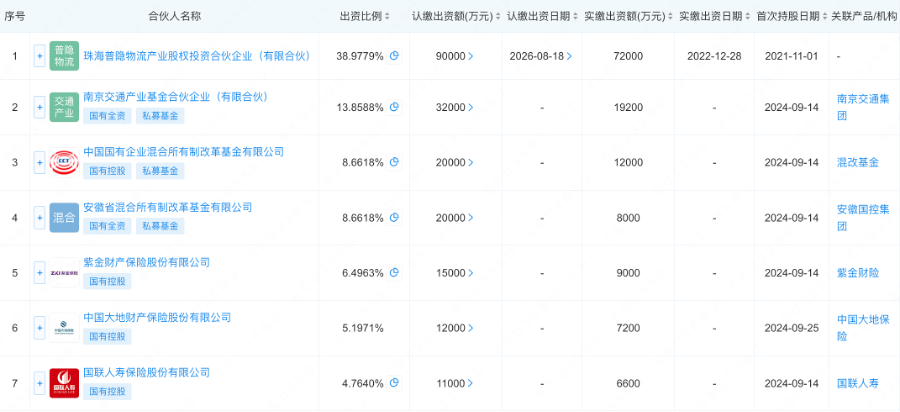The width and height of the screenshot is (900, 412).
Task: Expand the 国联人寿保险 row plus button
Action: coord(40,383)
